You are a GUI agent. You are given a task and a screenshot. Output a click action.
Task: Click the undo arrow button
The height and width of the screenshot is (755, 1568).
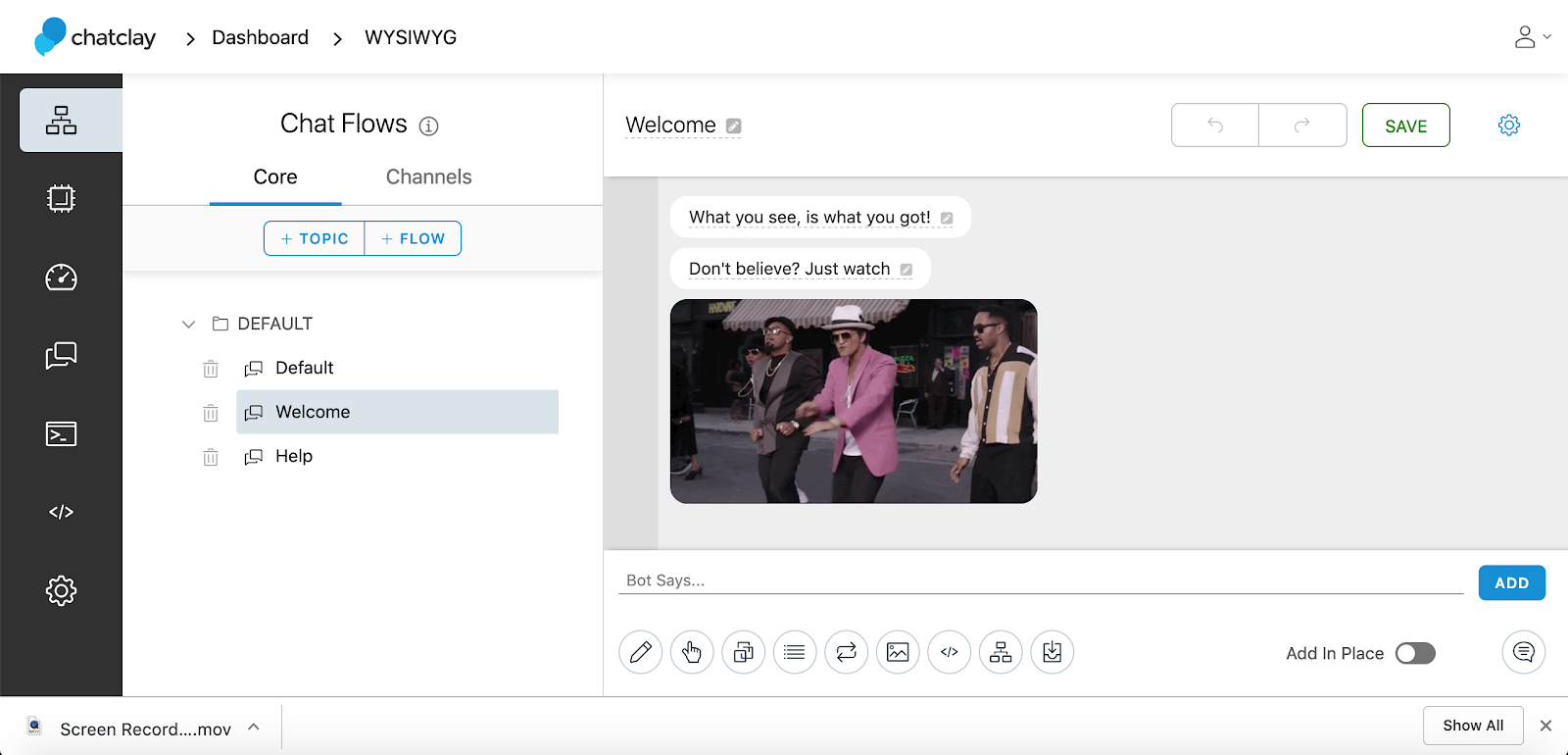[1215, 125]
